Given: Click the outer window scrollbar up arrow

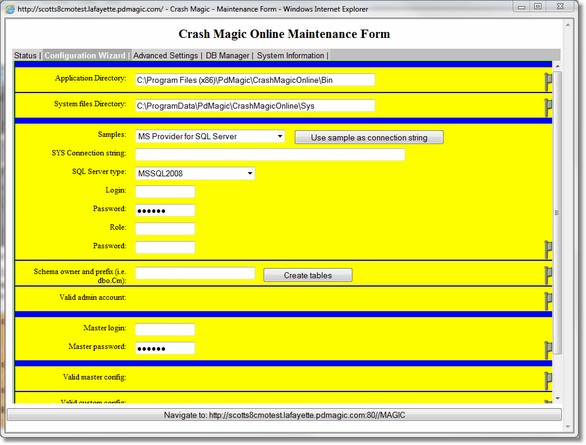Looking at the screenshot, I should click(568, 25).
